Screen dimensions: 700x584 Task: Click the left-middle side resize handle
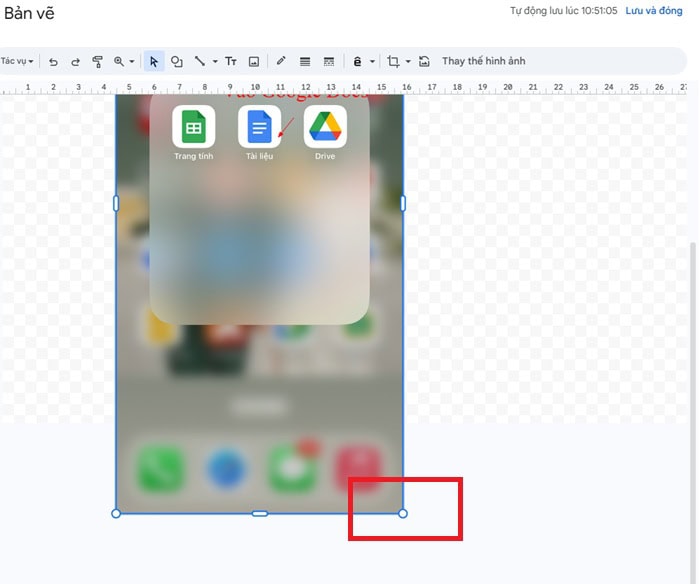coord(116,204)
